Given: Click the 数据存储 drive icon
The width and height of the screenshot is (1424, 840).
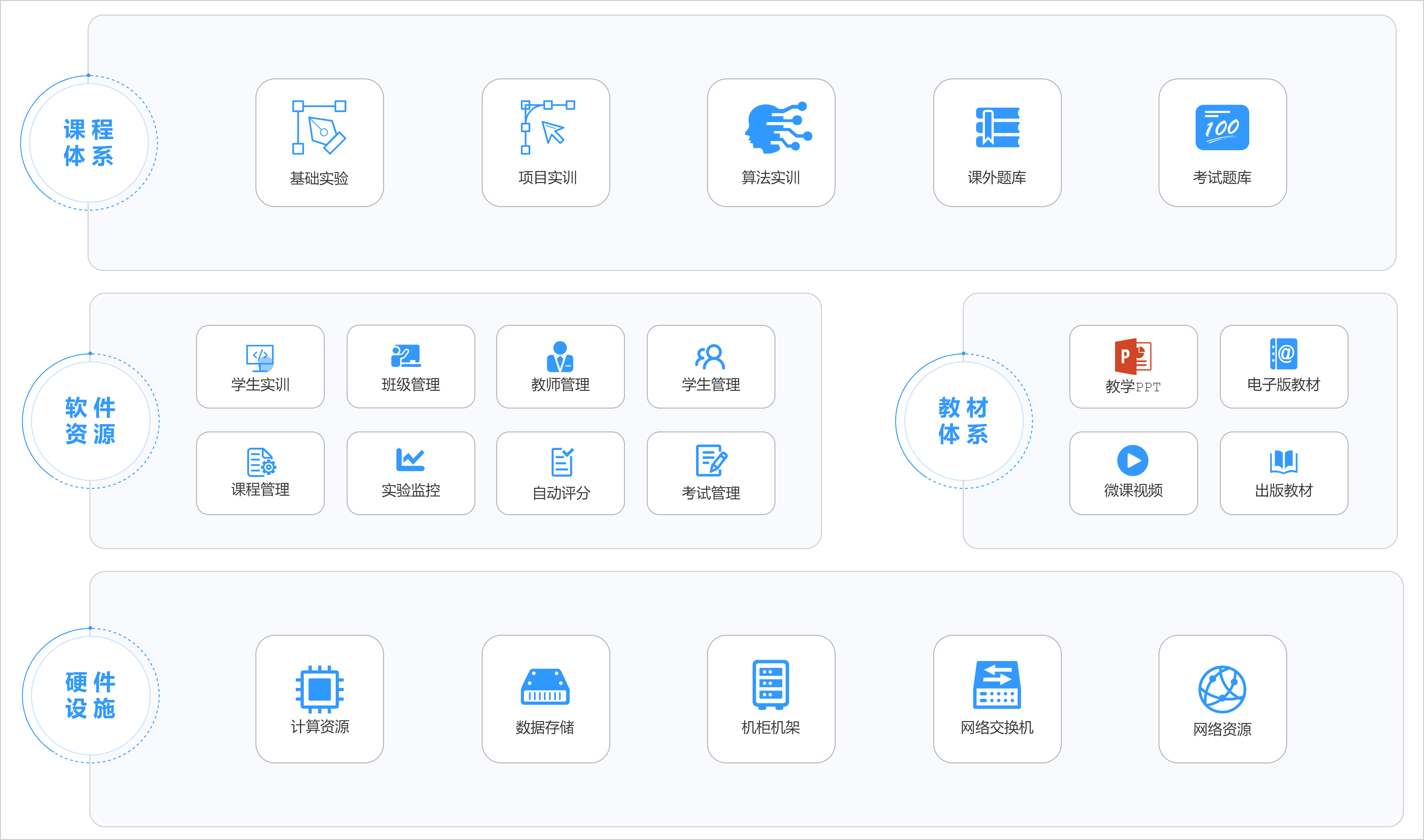Looking at the screenshot, I should [x=545, y=687].
